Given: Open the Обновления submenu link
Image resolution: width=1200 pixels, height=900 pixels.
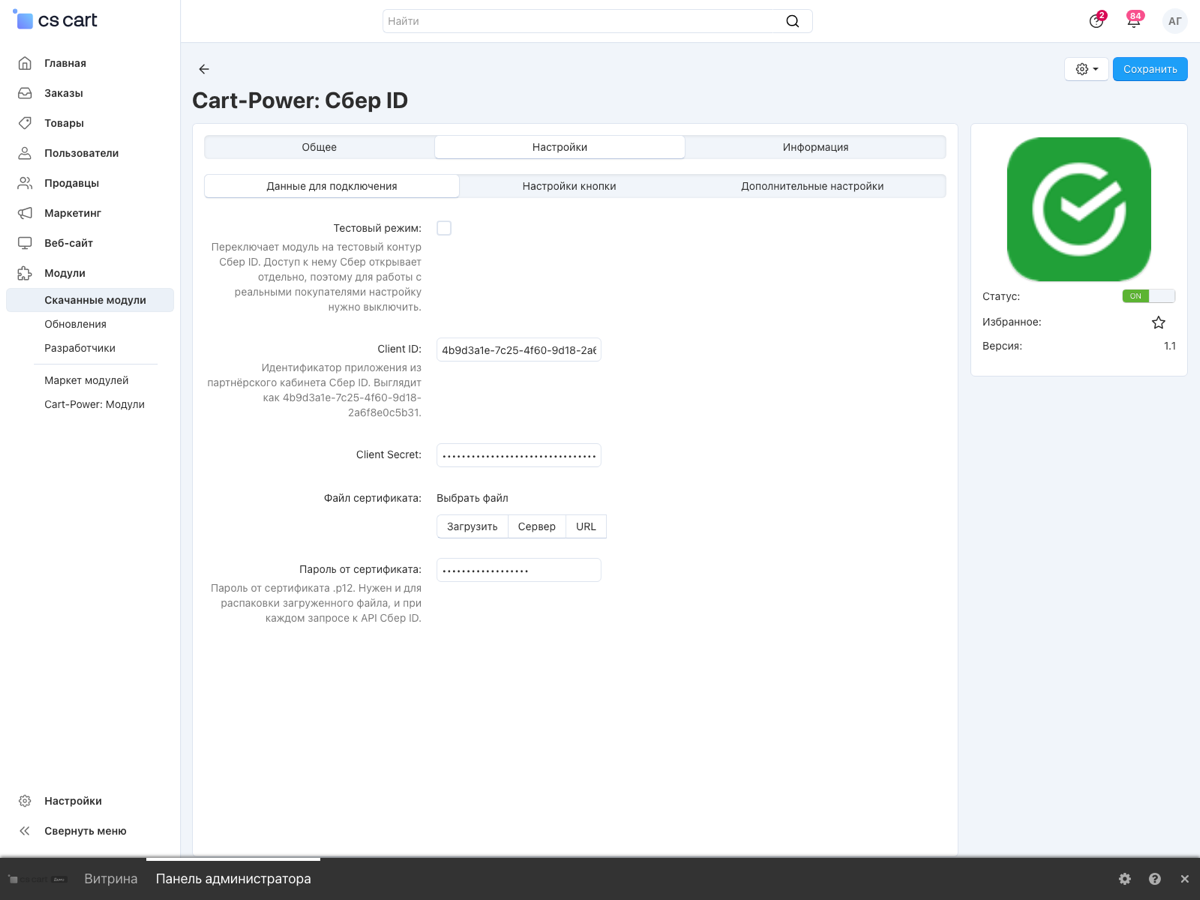Looking at the screenshot, I should (x=75, y=324).
